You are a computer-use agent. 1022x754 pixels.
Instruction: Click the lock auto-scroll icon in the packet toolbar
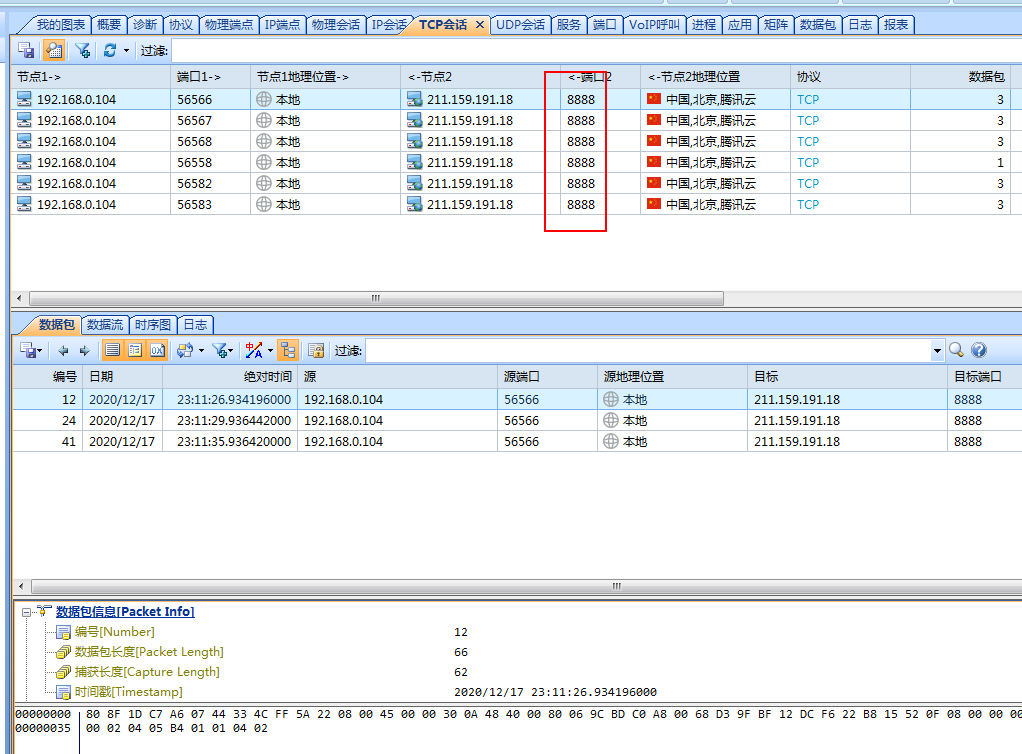316,351
